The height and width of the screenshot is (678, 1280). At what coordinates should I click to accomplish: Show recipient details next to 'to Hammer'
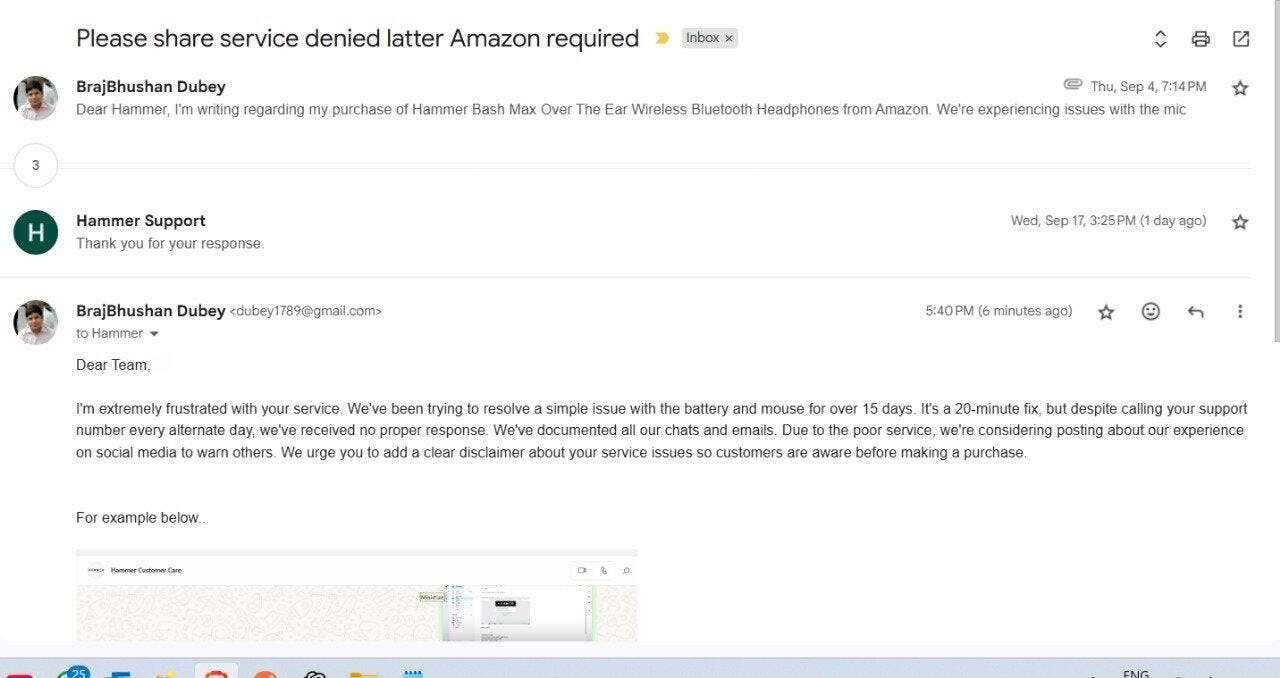[x=154, y=334]
